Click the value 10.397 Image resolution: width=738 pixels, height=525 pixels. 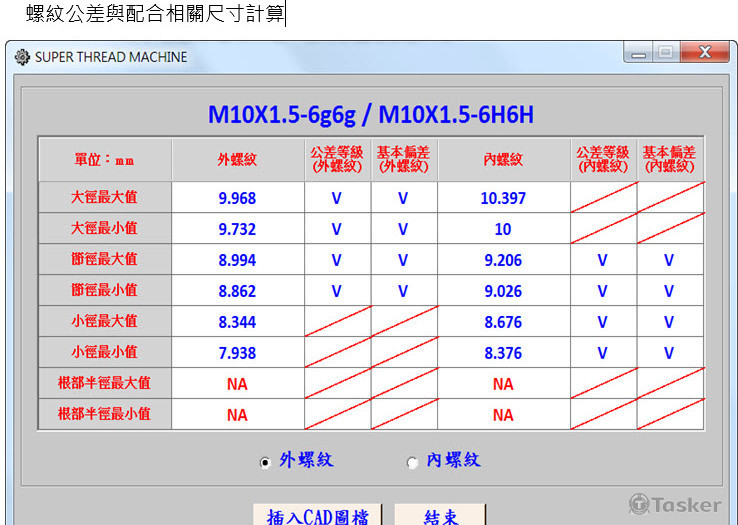click(x=503, y=198)
